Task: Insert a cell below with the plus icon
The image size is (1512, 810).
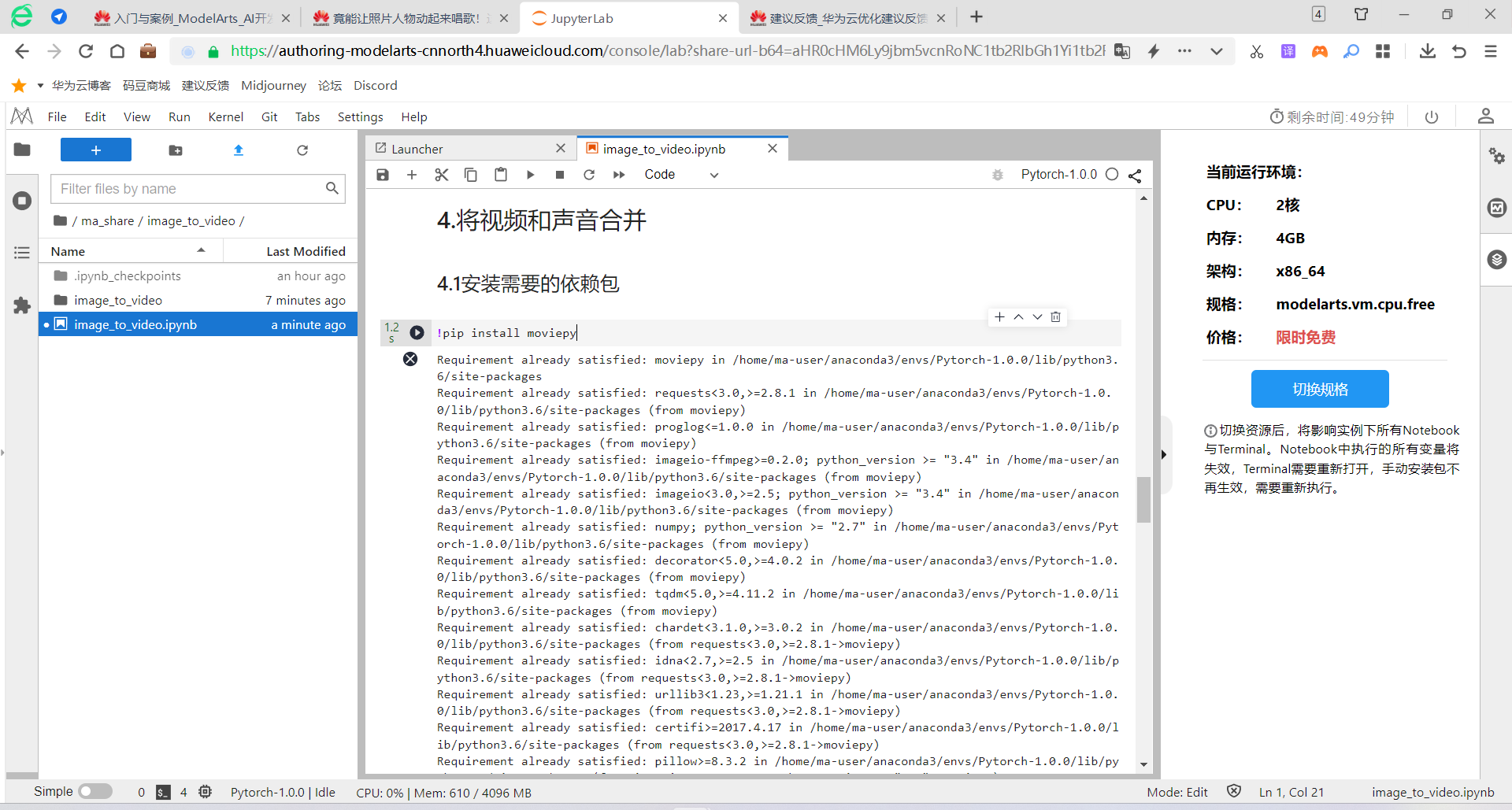Action: tap(412, 175)
